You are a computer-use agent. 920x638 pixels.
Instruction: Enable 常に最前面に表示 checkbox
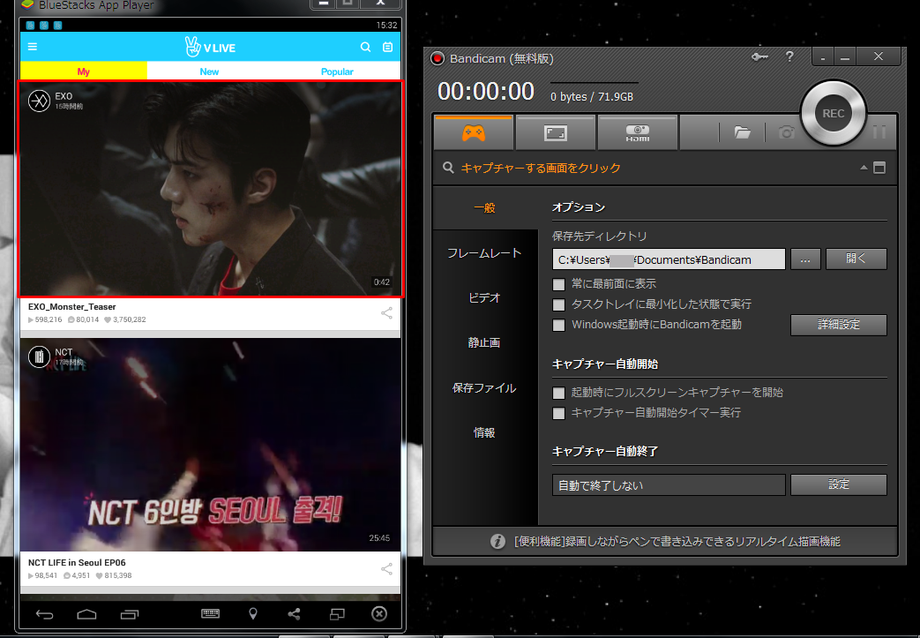point(559,284)
